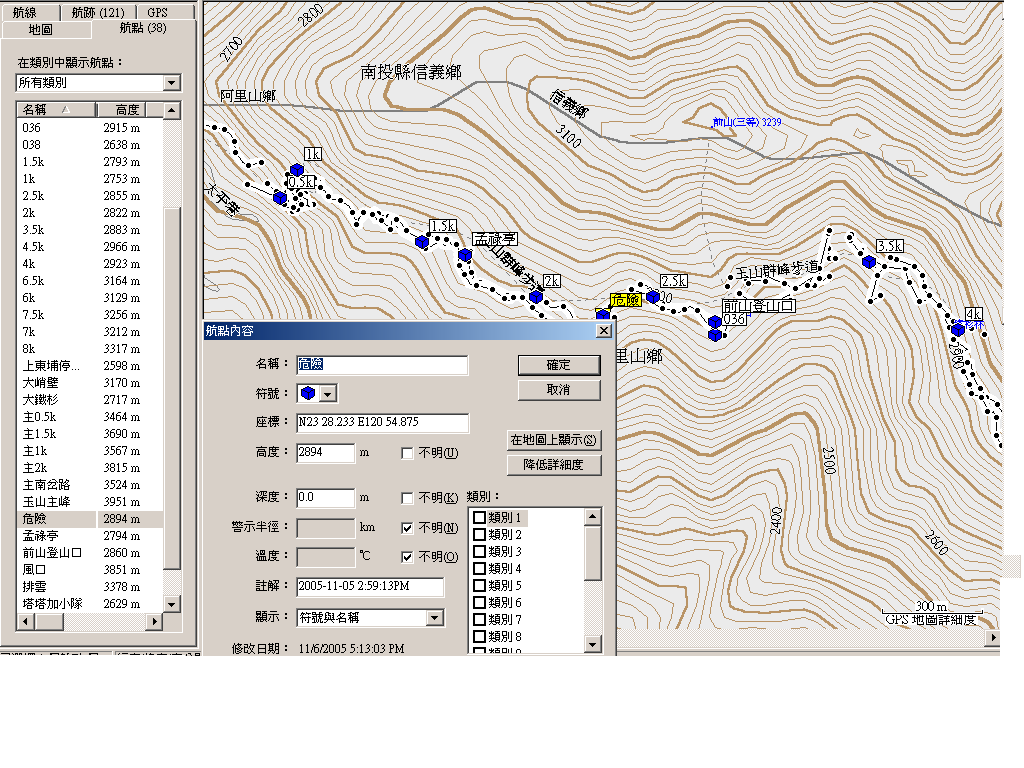
Task: Enable the 類別 6 category checkbox
Action: point(479,603)
